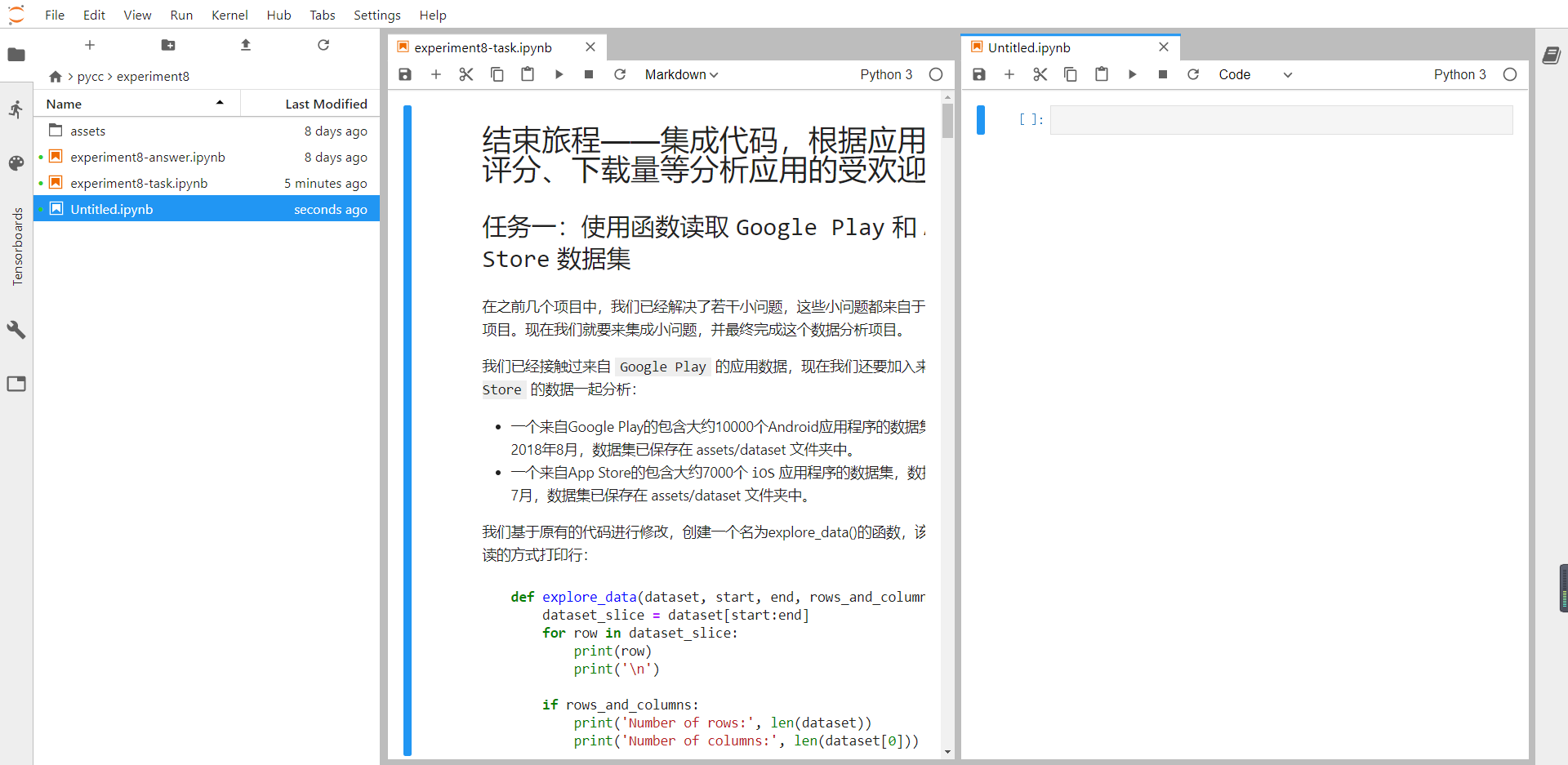This screenshot has height=765, width=1568.
Task: Click the kernel status circle in Untitled notebook
Action: (x=1510, y=74)
